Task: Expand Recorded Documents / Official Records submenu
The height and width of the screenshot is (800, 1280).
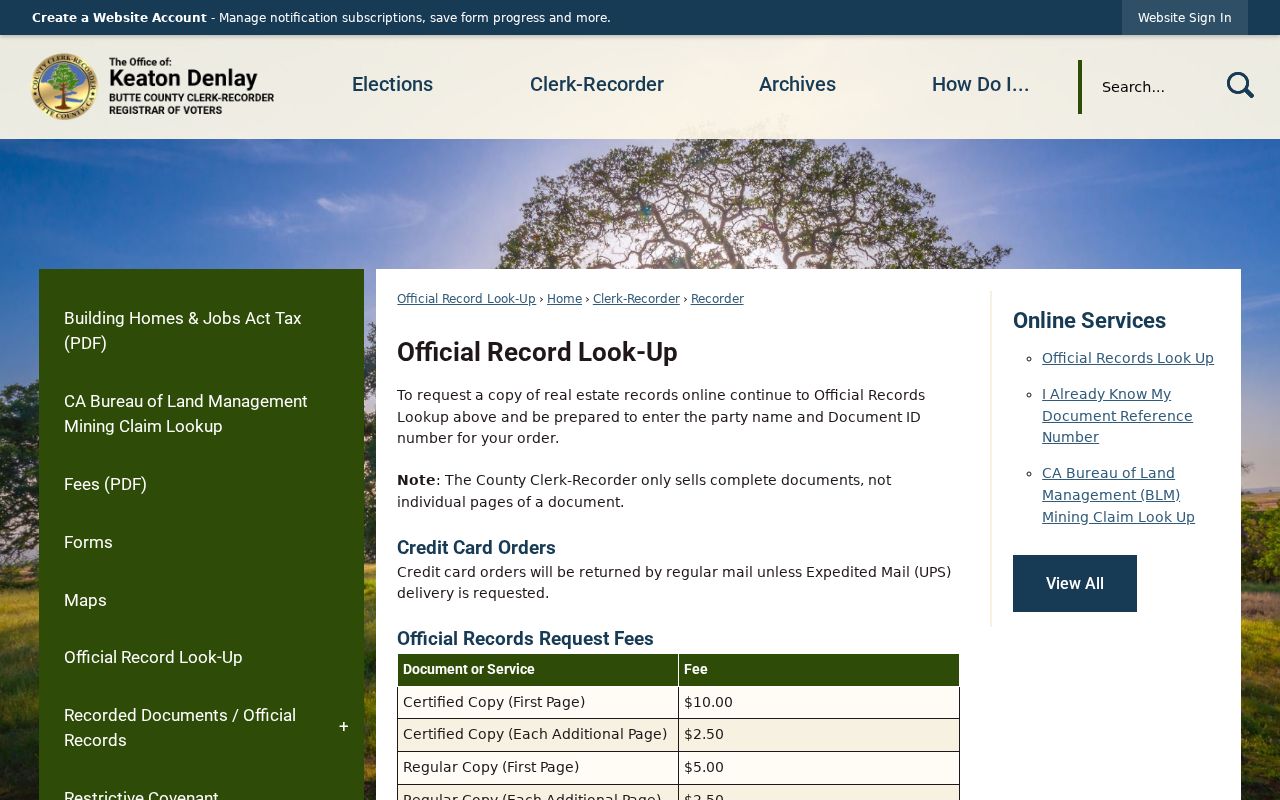Action: click(x=343, y=727)
